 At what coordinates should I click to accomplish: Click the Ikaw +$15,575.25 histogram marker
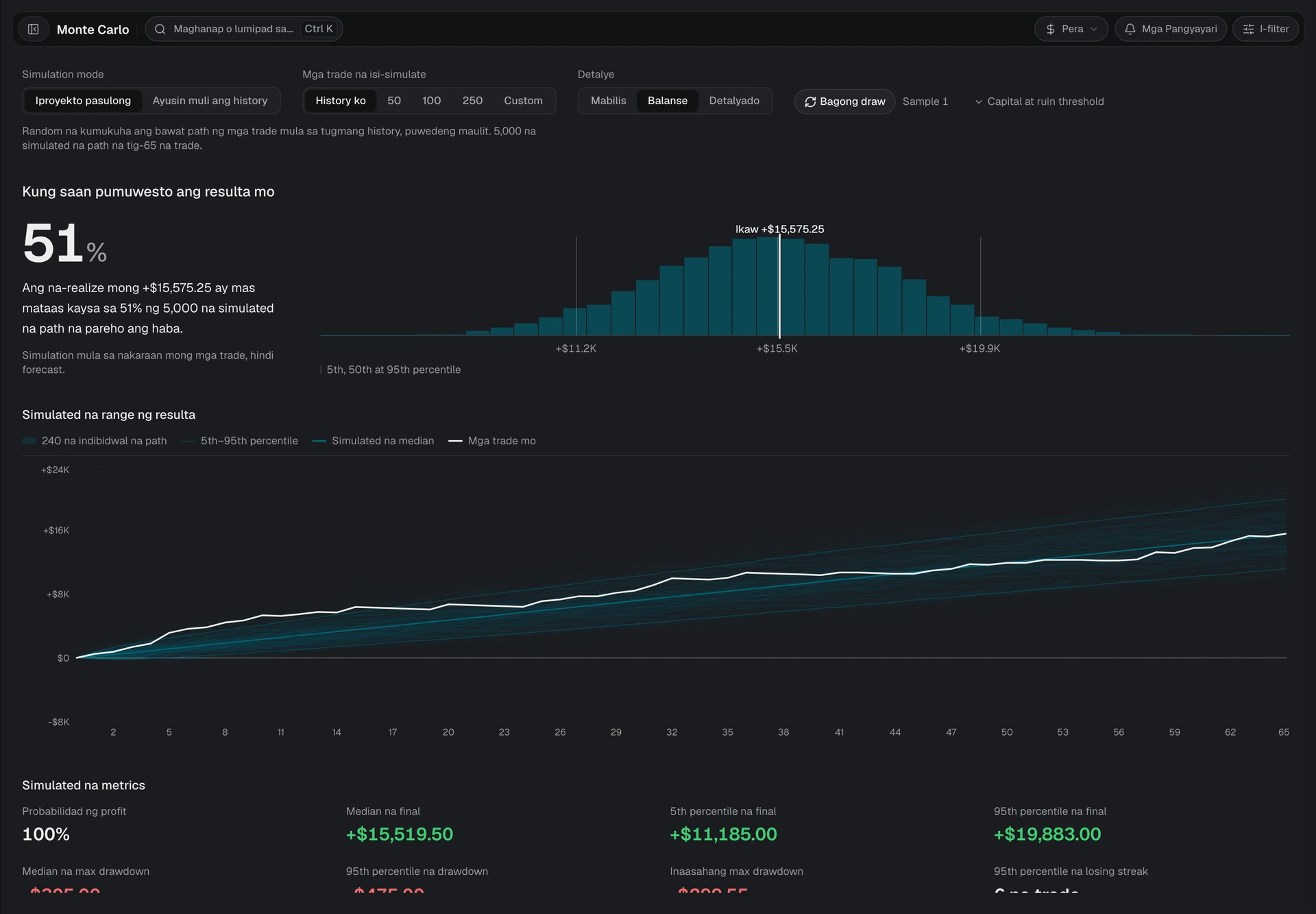[x=779, y=229]
